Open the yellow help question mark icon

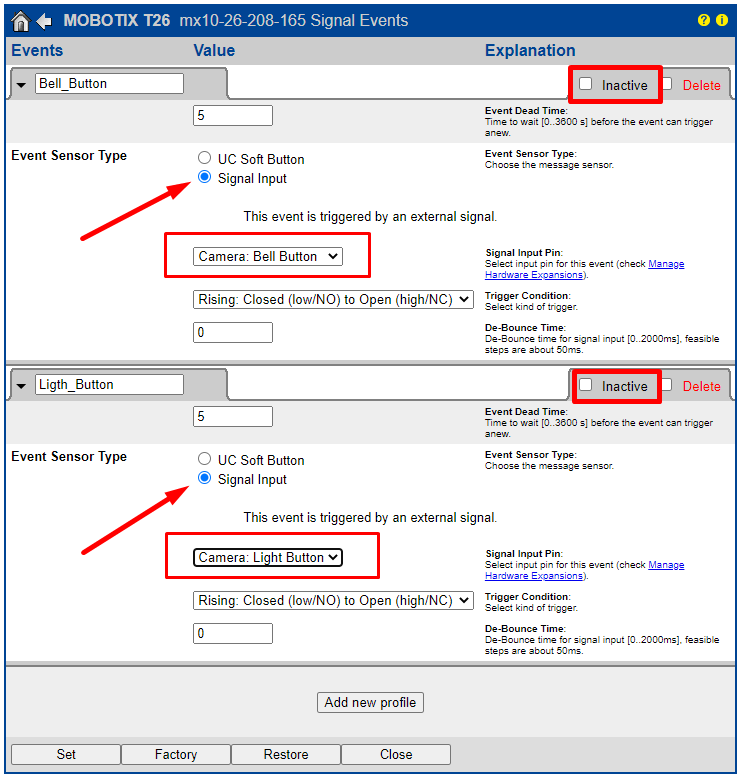(x=703, y=21)
